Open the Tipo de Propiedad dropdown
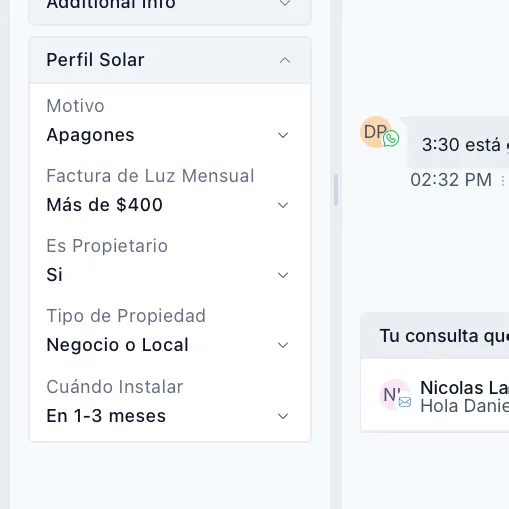The image size is (509, 509). [x=168, y=345]
